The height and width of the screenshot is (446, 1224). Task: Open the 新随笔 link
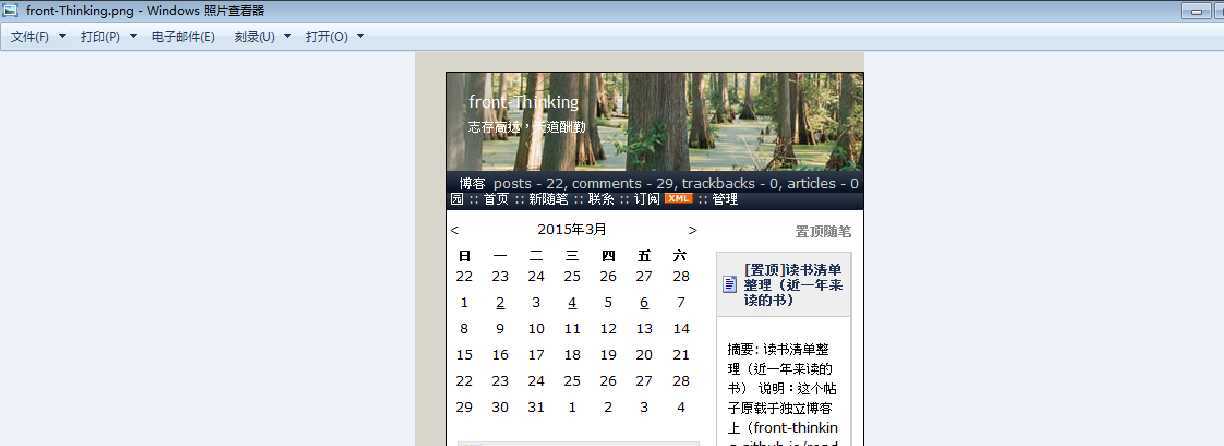coord(548,199)
